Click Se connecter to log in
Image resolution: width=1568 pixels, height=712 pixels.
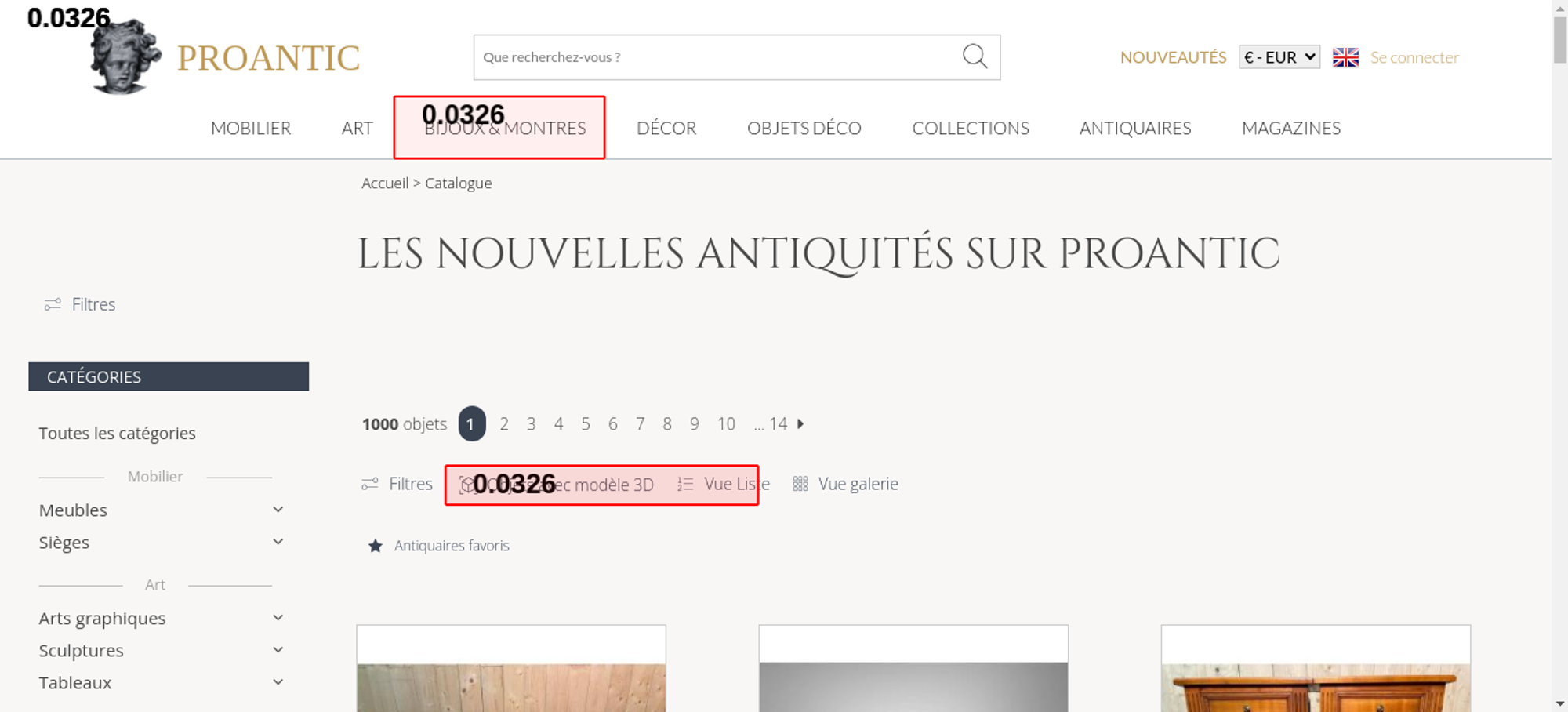pyautogui.click(x=1414, y=57)
